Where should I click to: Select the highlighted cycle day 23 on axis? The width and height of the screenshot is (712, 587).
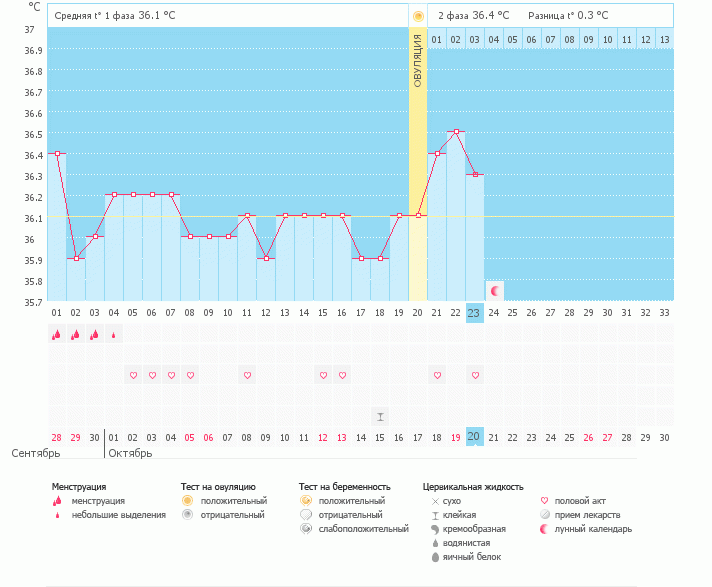pos(475,313)
